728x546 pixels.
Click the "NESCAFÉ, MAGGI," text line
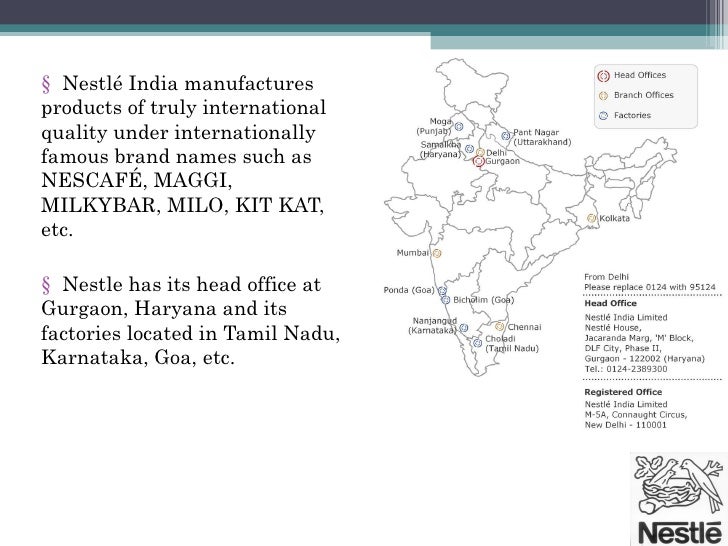(x=136, y=180)
